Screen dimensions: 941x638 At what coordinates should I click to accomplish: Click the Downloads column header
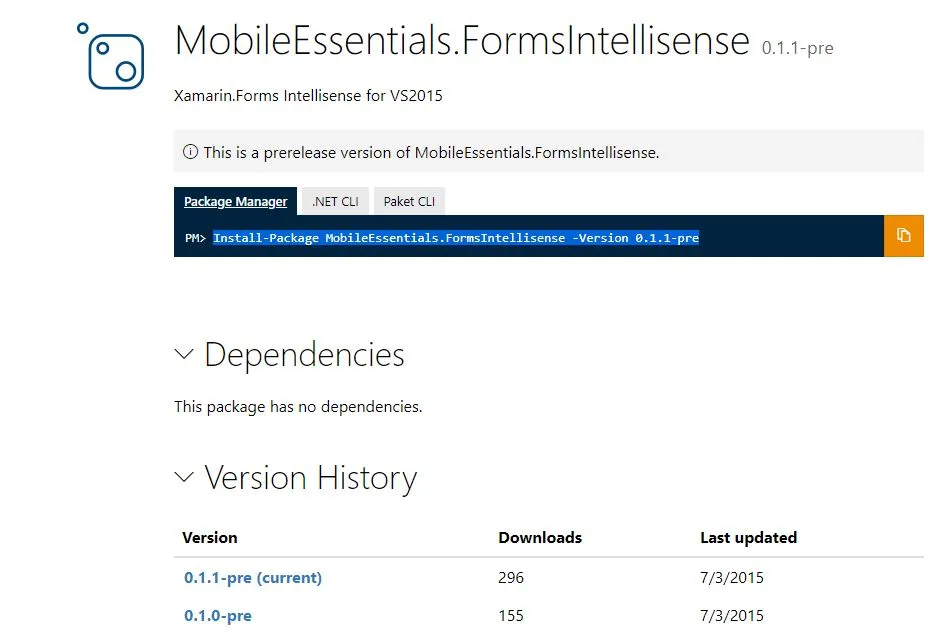pyautogui.click(x=540, y=538)
